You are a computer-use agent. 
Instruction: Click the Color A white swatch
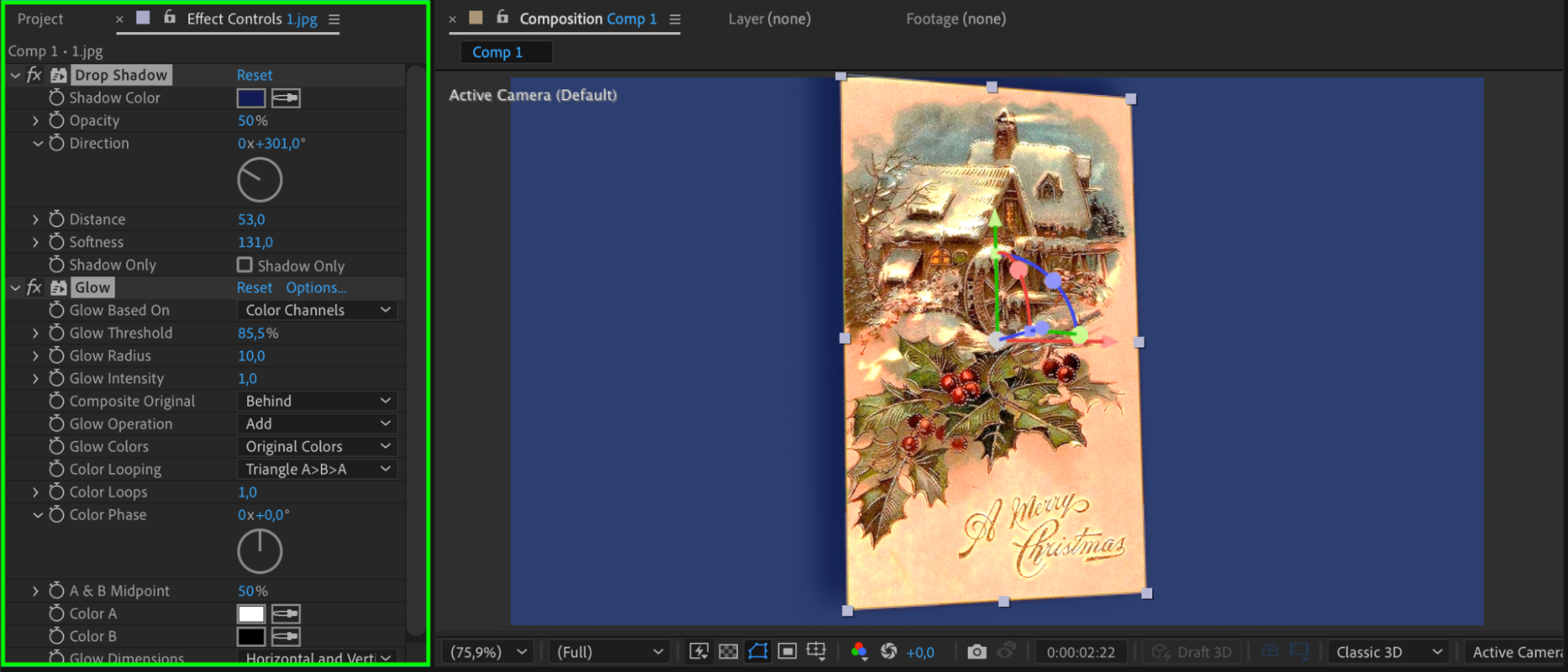point(251,614)
